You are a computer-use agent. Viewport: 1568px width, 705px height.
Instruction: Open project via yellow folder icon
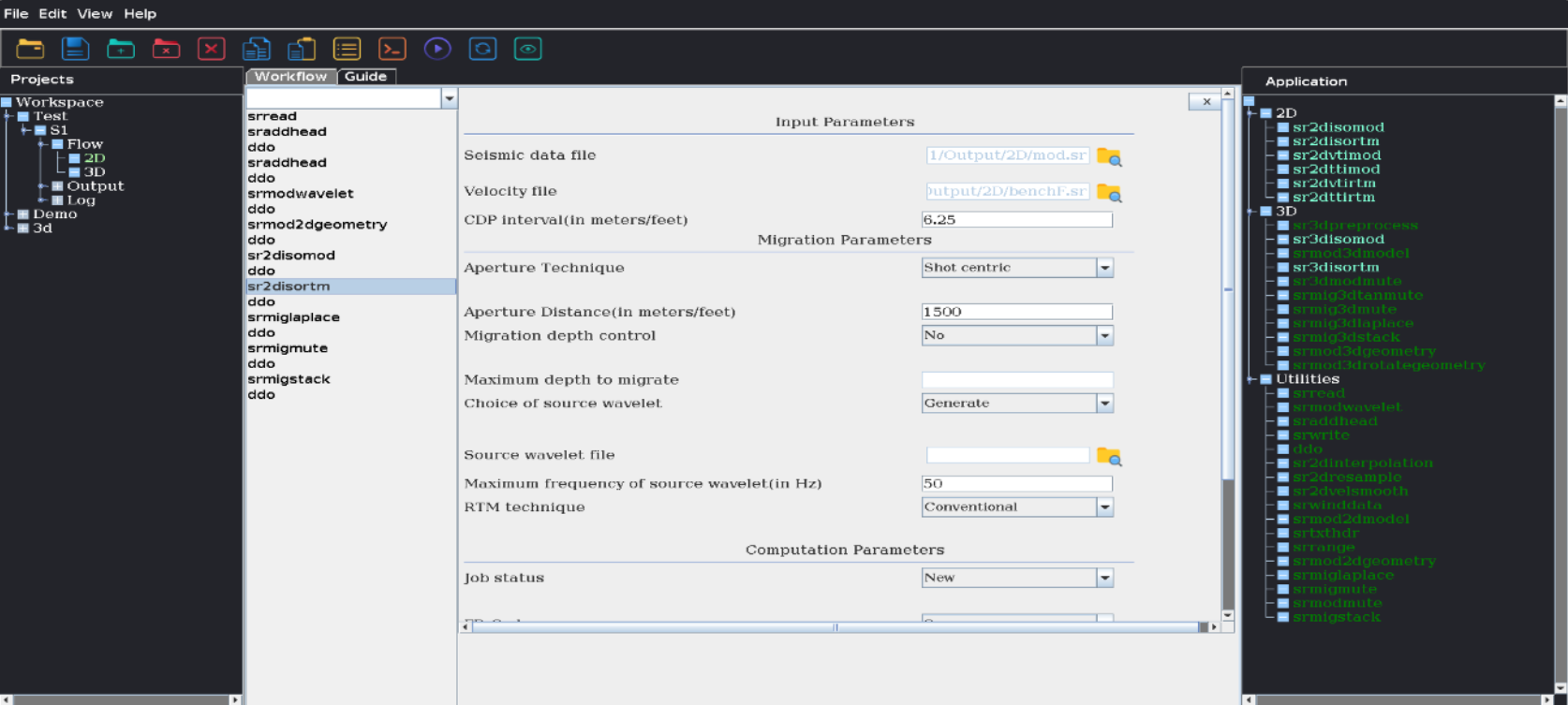(x=30, y=49)
